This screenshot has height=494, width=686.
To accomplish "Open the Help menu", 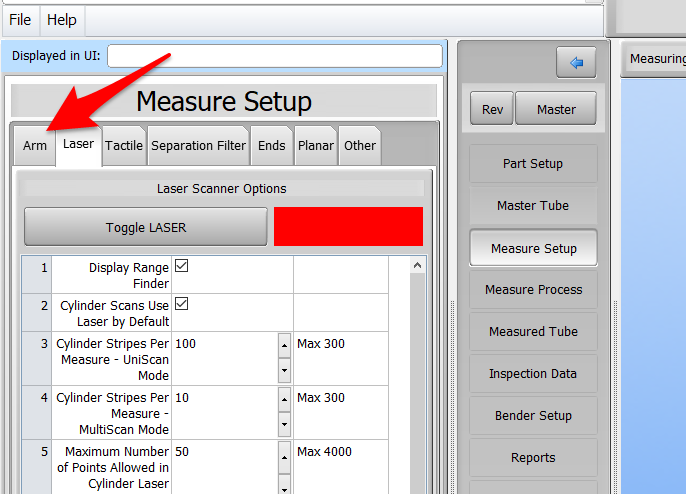I will pos(62,20).
